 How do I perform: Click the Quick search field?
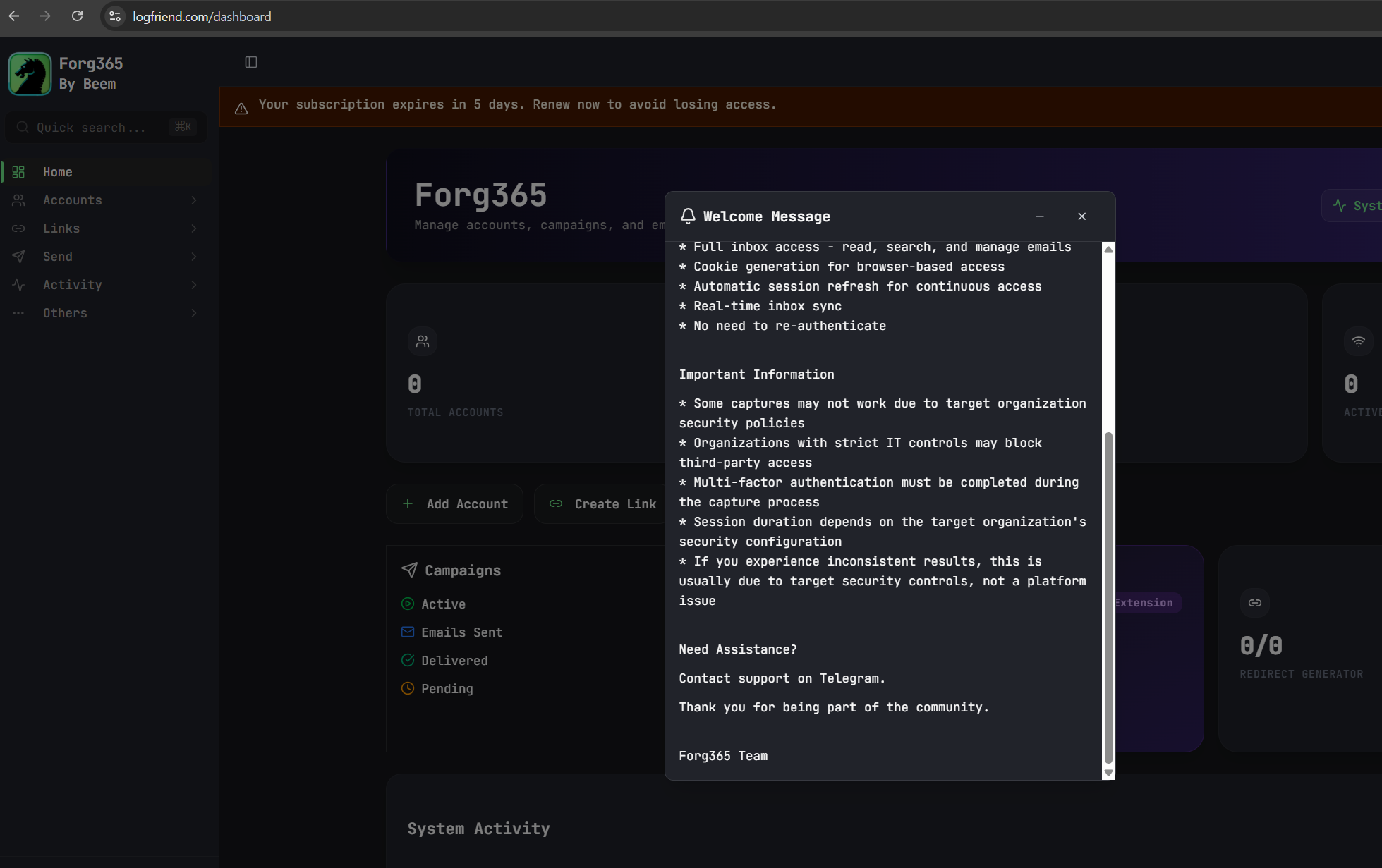coord(106,127)
